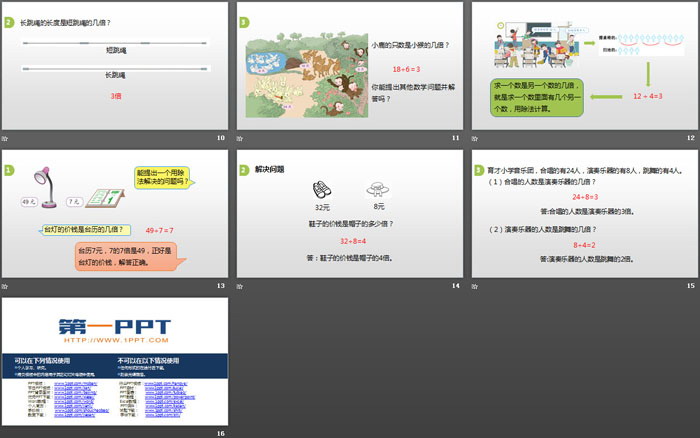Click the slide number 11 label

click(x=455, y=137)
